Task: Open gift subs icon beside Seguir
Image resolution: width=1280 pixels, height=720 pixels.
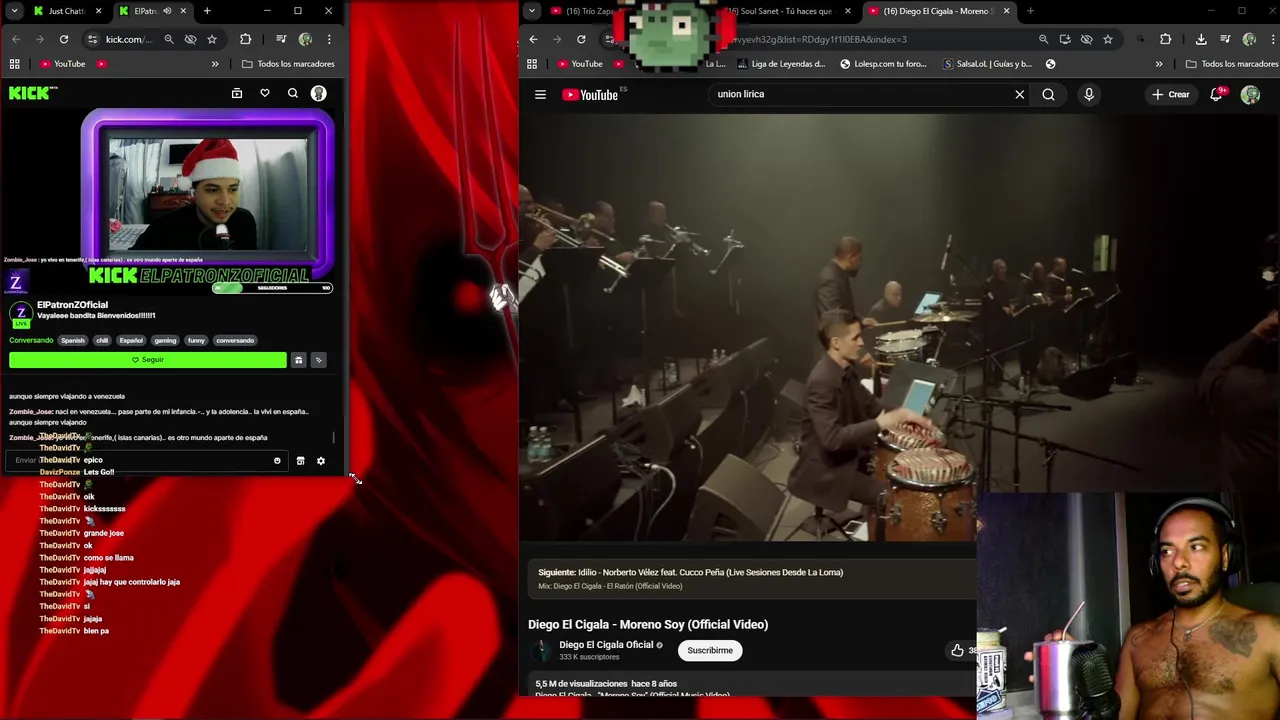Action: [x=298, y=360]
